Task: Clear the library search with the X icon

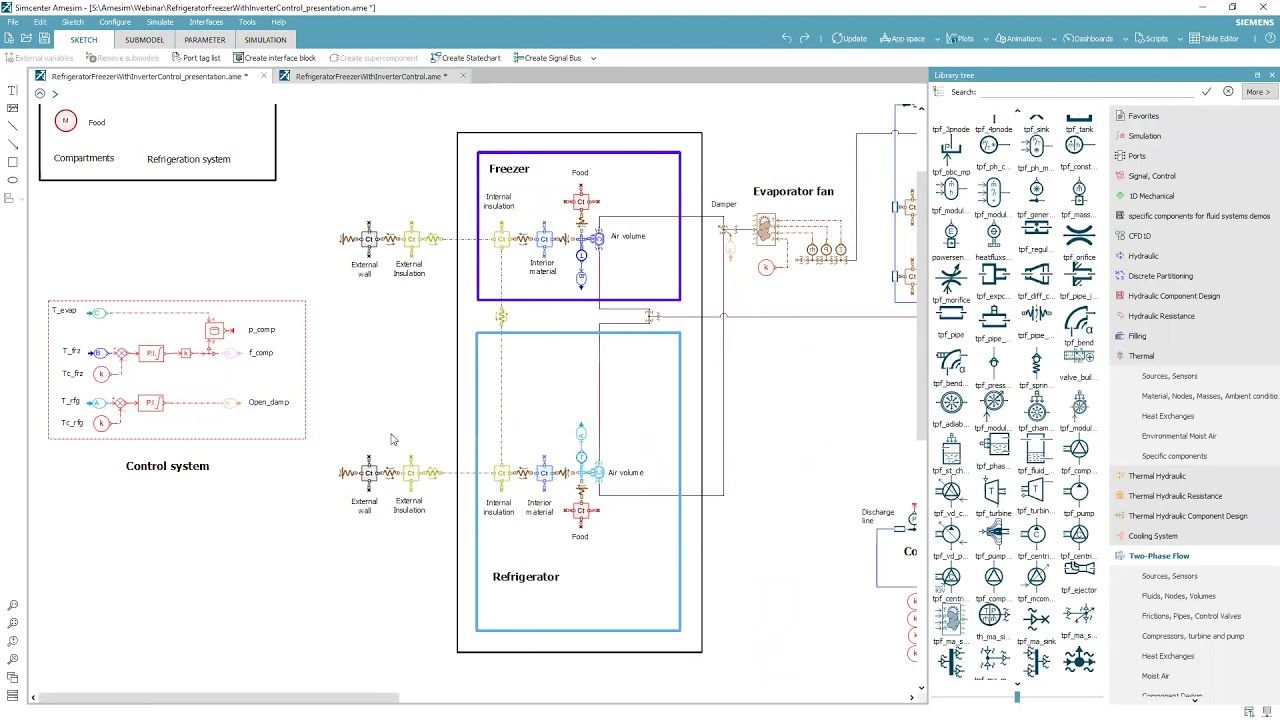Action: pyautogui.click(x=1228, y=92)
